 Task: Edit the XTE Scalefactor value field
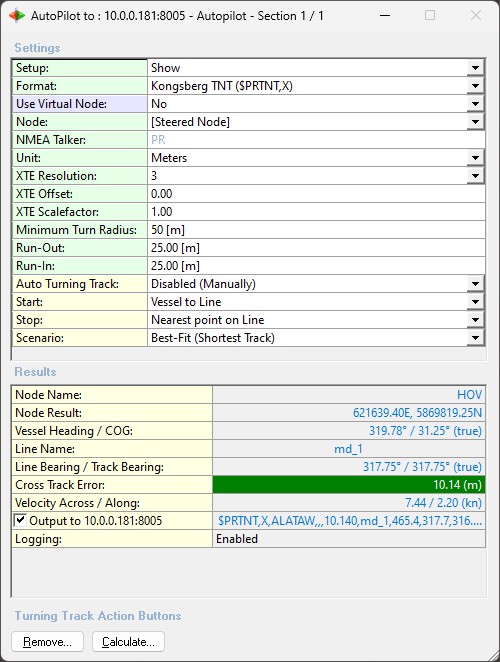316,212
